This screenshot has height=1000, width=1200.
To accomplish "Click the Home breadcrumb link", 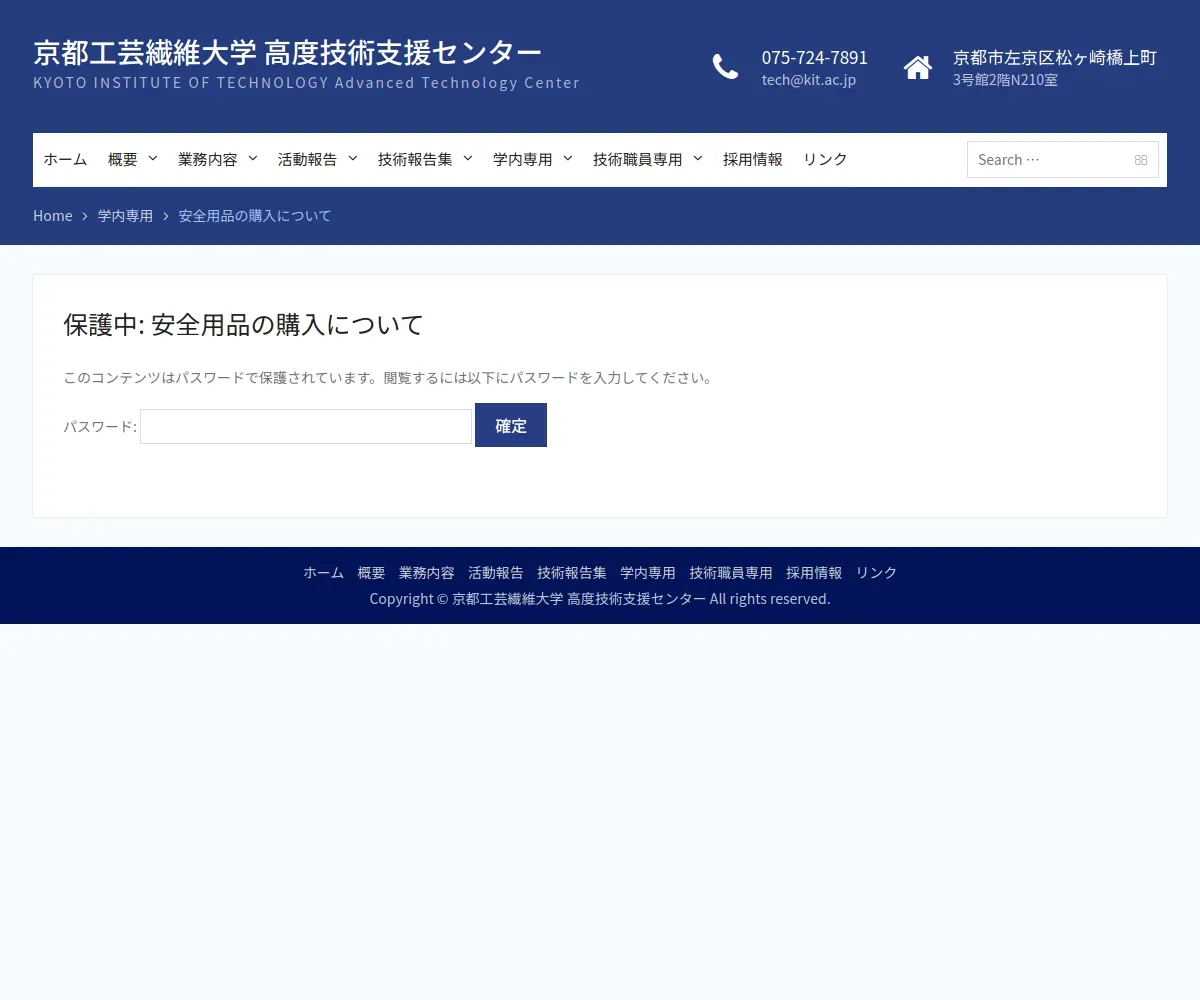I will 53,216.
